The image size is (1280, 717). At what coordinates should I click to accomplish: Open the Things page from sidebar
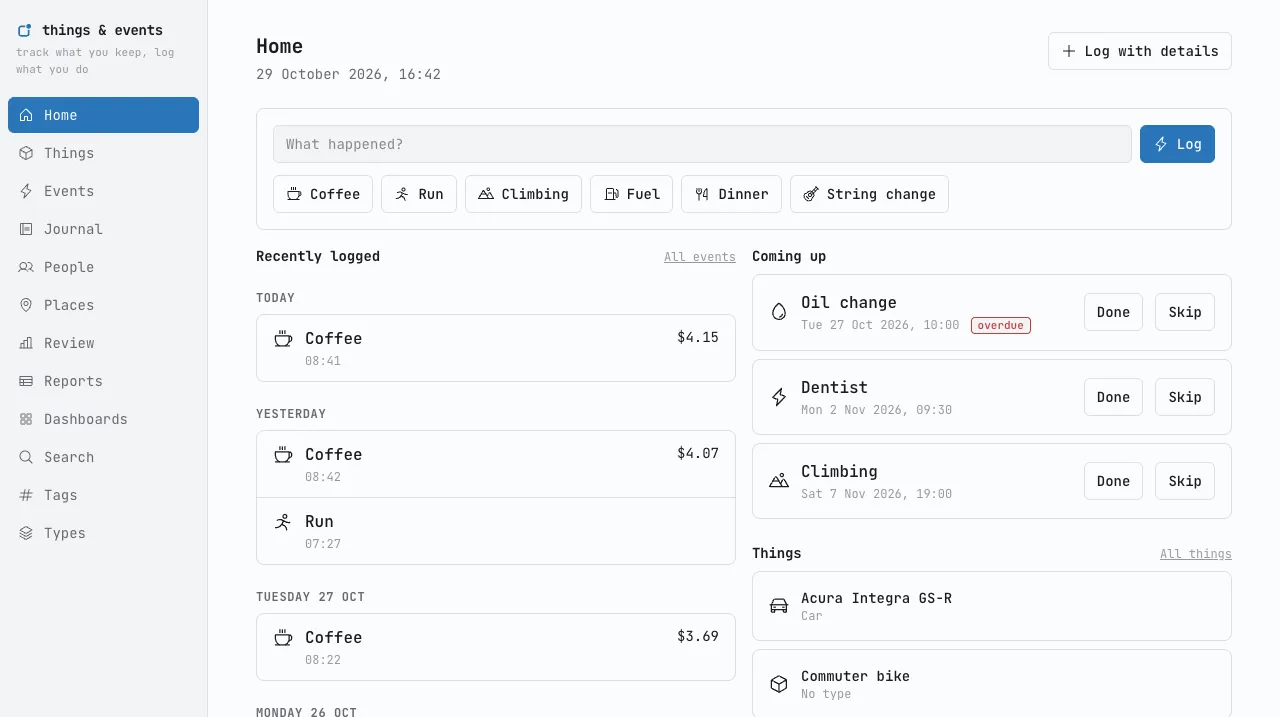coord(103,153)
